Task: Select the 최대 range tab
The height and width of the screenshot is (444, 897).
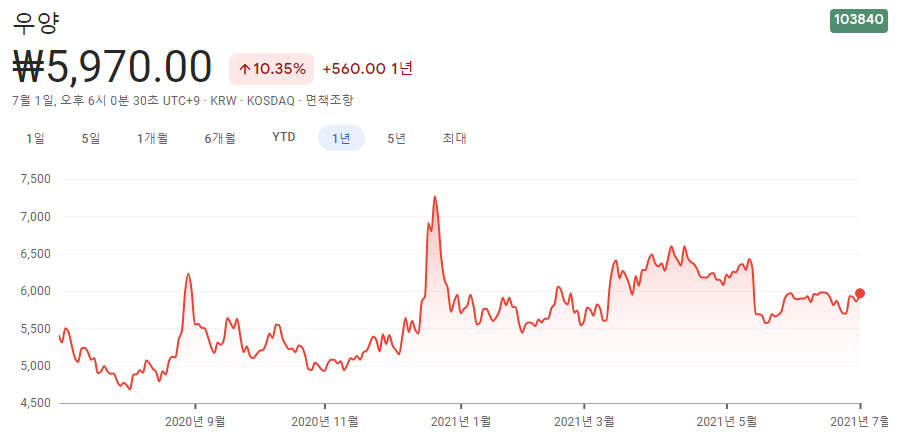Action: point(455,138)
